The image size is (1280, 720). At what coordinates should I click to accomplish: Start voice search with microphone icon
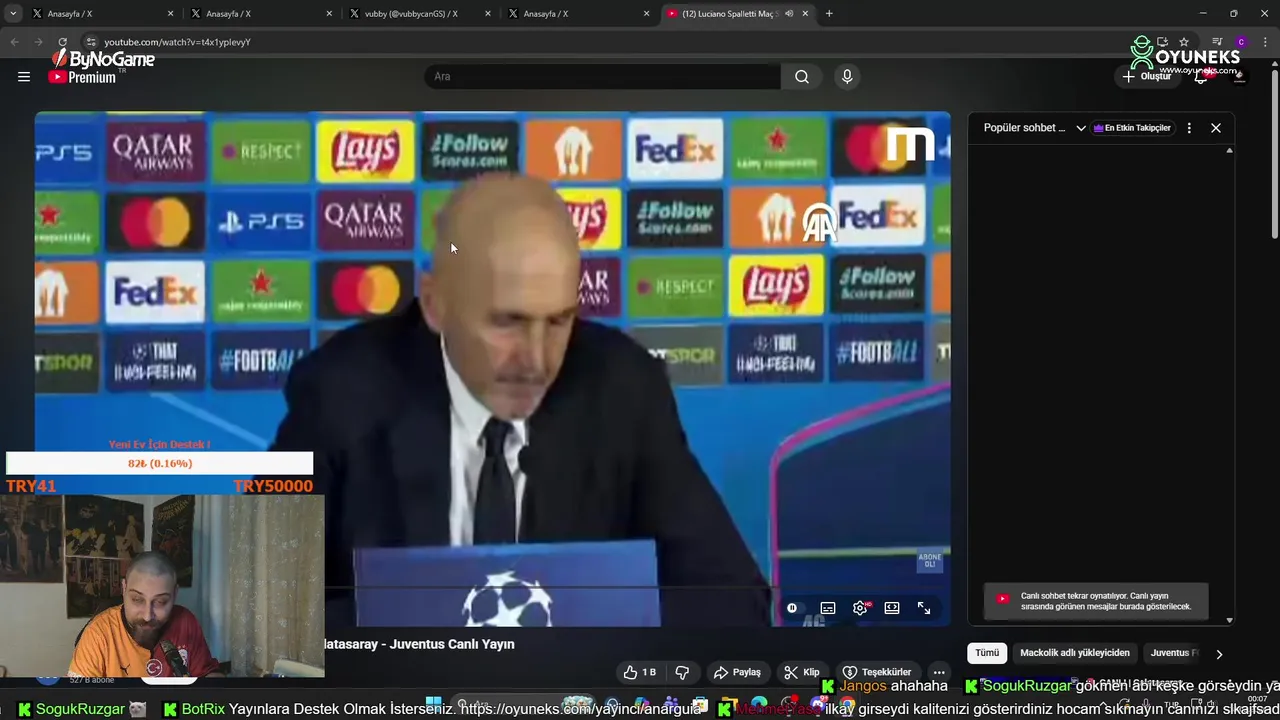tap(847, 77)
